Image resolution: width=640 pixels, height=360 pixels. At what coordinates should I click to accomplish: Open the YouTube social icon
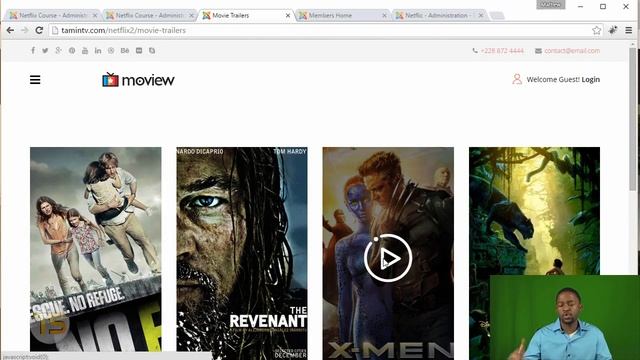click(x=85, y=51)
